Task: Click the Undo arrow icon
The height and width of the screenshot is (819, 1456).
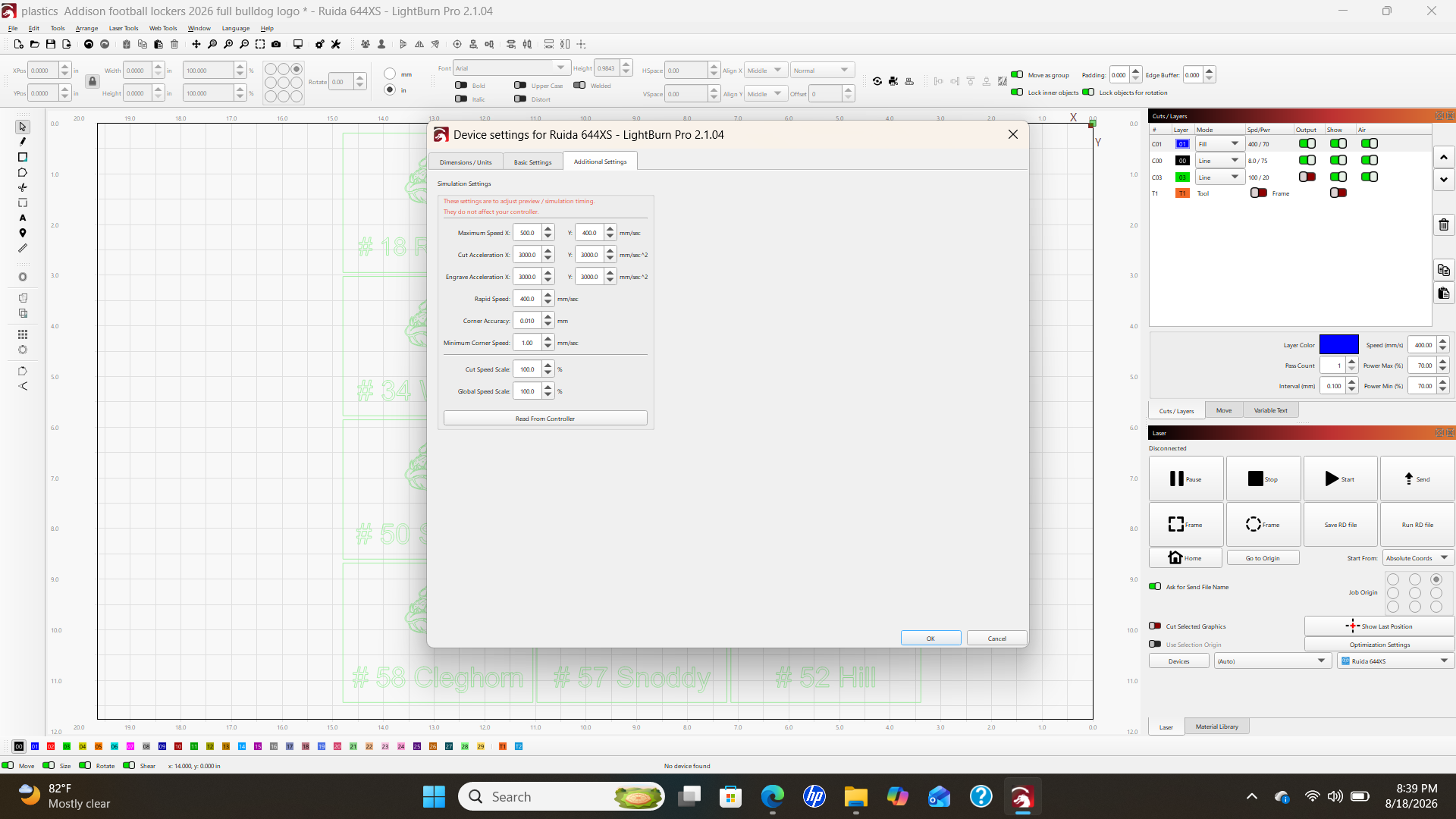Action: pyautogui.click(x=89, y=44)
